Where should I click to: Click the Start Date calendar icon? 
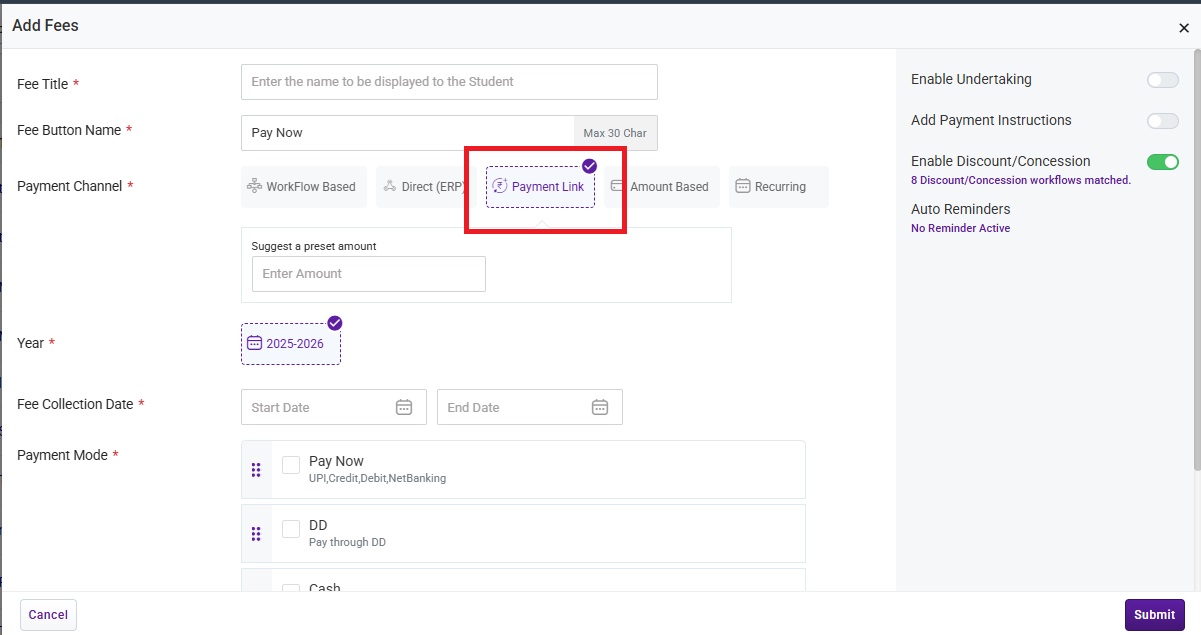(404, 407)
